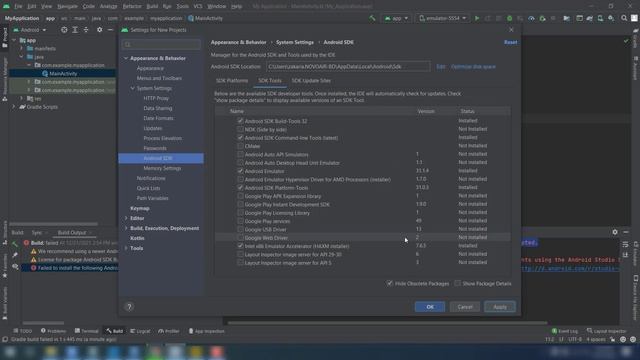Select HTTP Proxy in settings tree
The height and width of the screenshot is (360, 640).
pos(156,98)
